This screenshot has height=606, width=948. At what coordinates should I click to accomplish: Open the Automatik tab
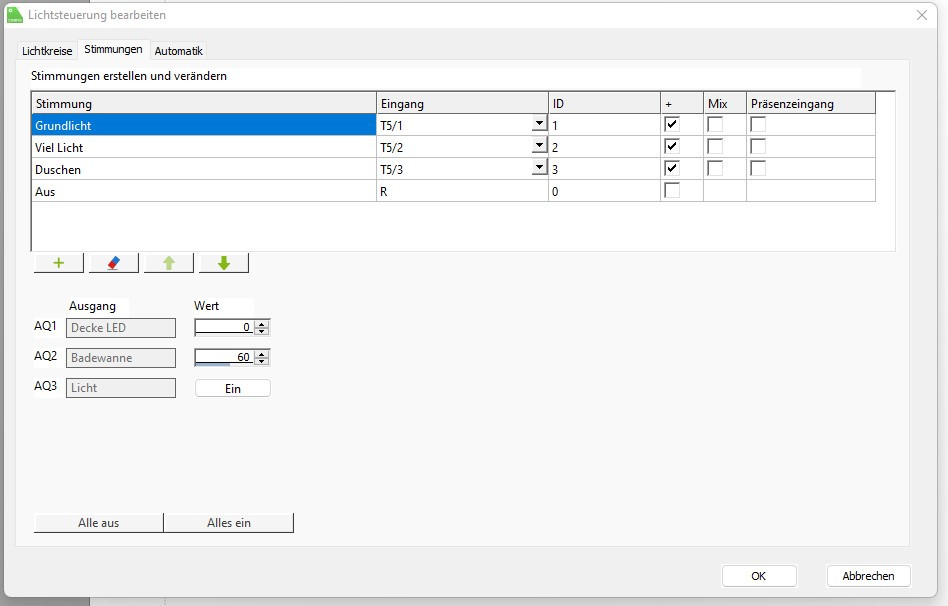point(179,51)
